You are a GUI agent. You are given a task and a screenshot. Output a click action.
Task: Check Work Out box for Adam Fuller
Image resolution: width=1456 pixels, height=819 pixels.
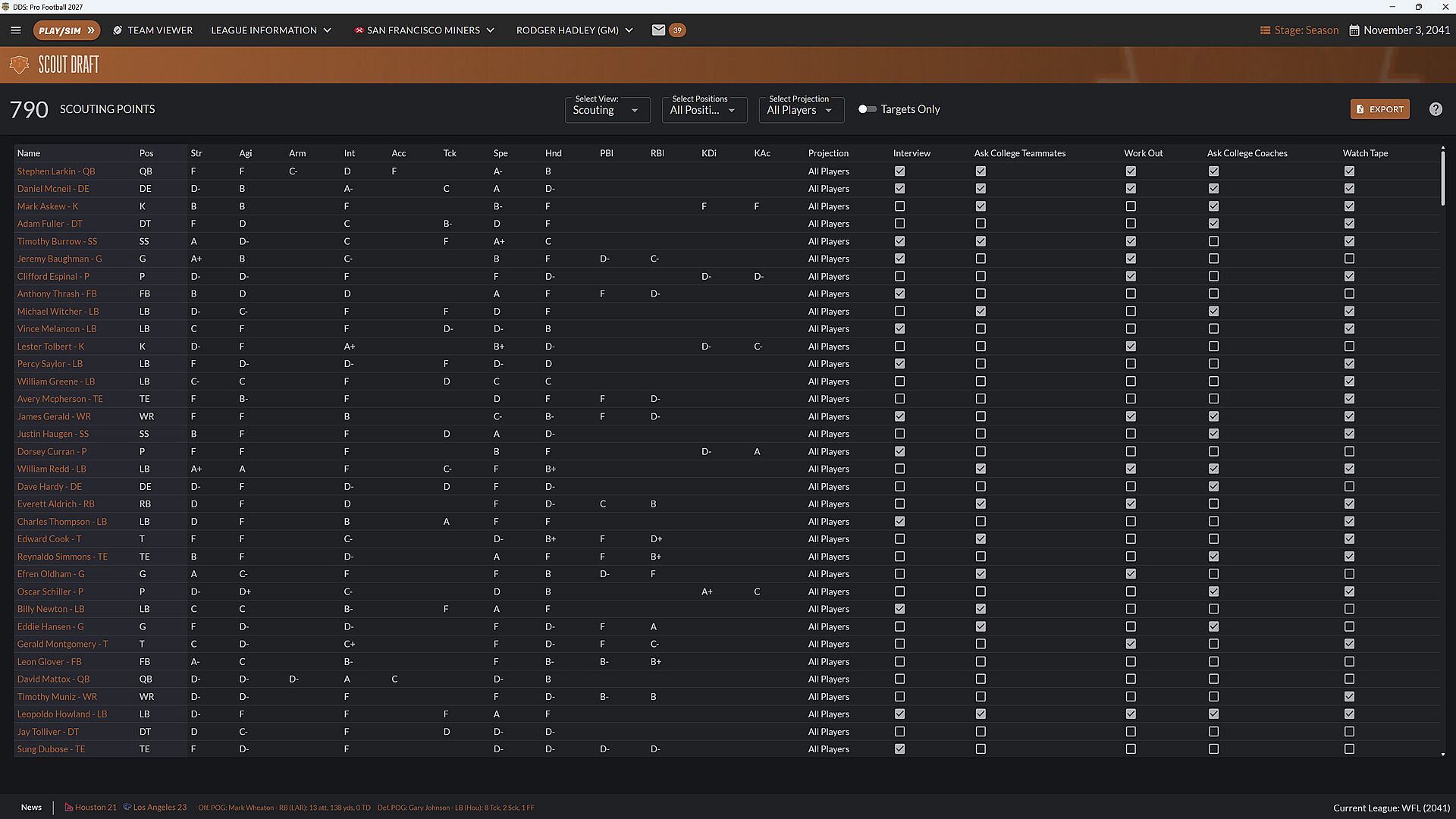[1131, 224]
